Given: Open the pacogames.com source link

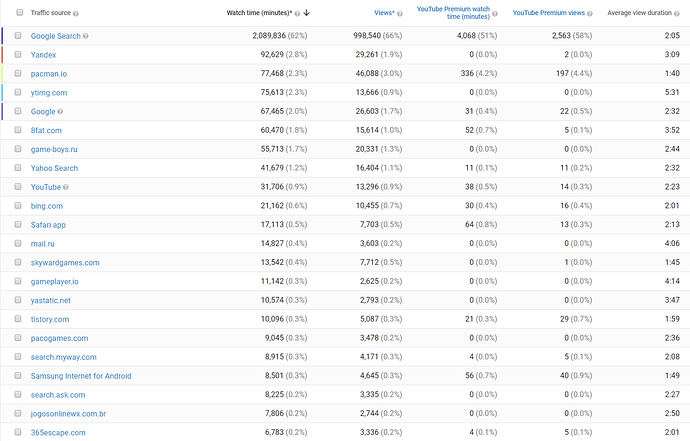Looking at the screenshot, I should click(x=59, y=338).
